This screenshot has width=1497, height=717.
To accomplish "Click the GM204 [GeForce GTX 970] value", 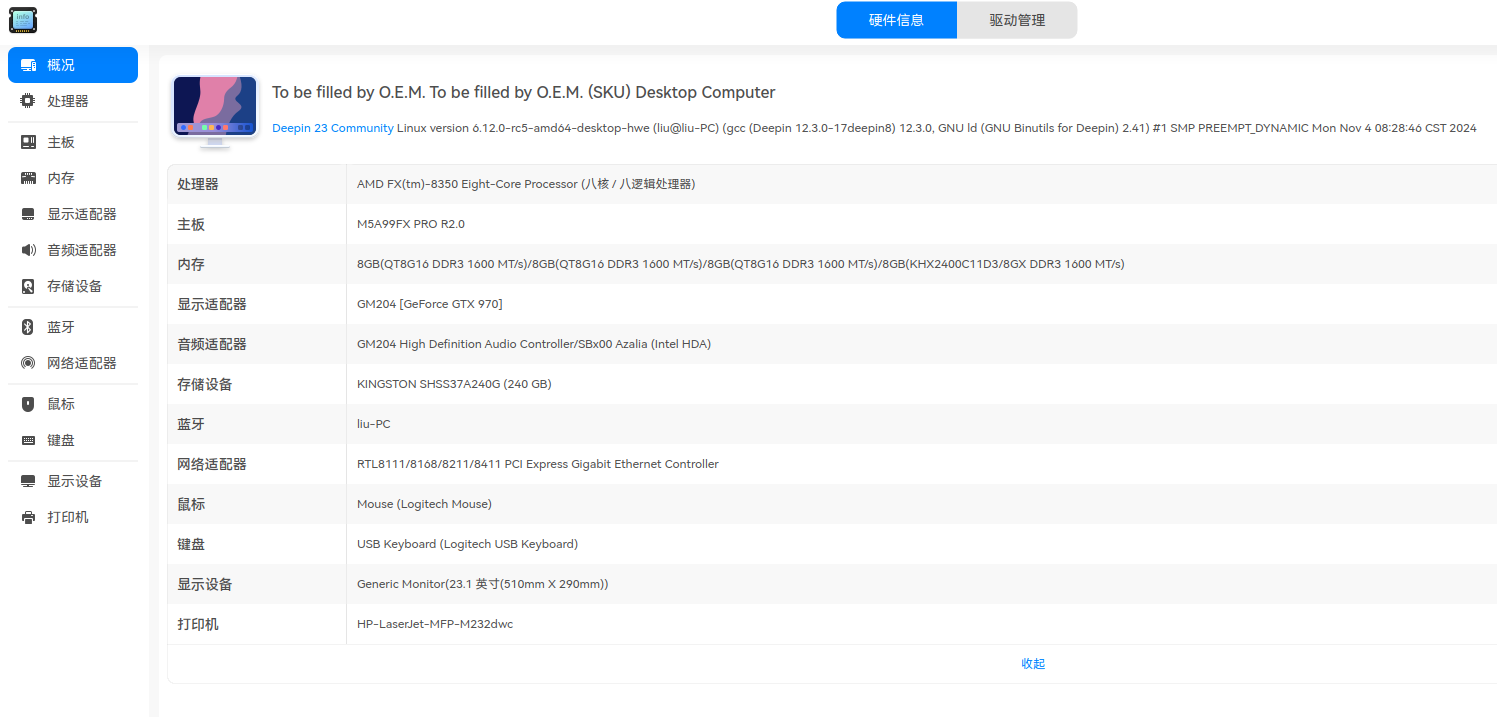I will point(430,304).
